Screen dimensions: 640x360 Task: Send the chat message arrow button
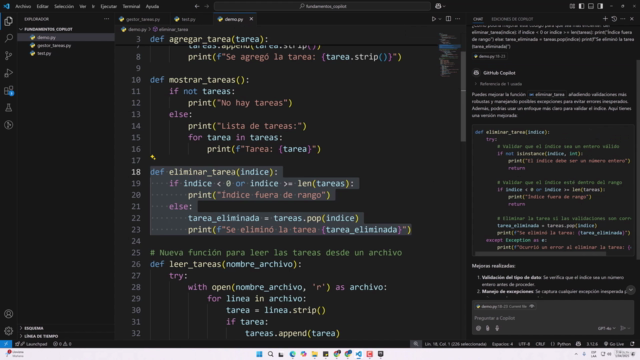coord(622,328)
